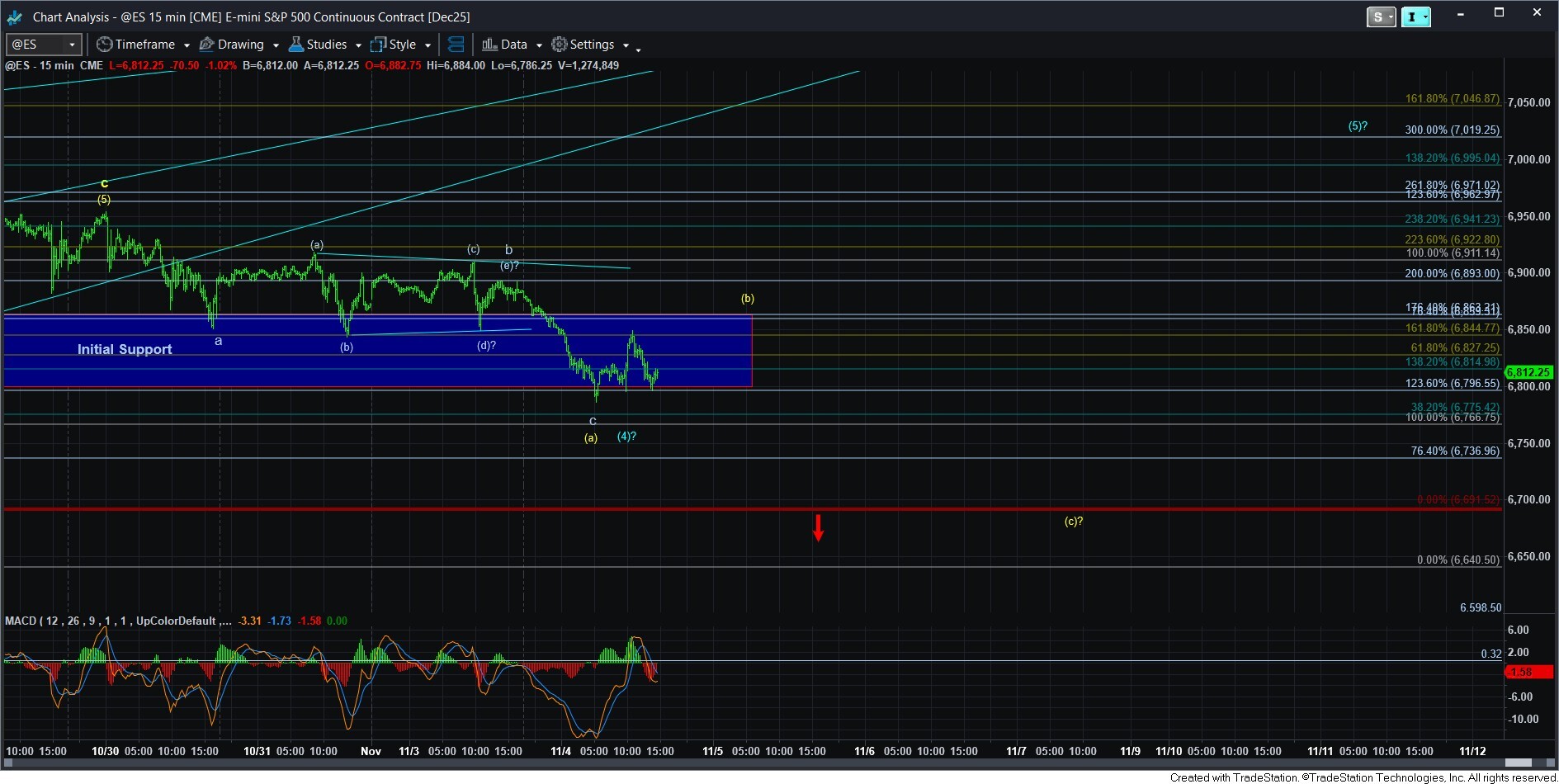Screen dimensions: 1559x784
Task: Open the Timeframe dropdown arrow
Action: pos(187,45)
